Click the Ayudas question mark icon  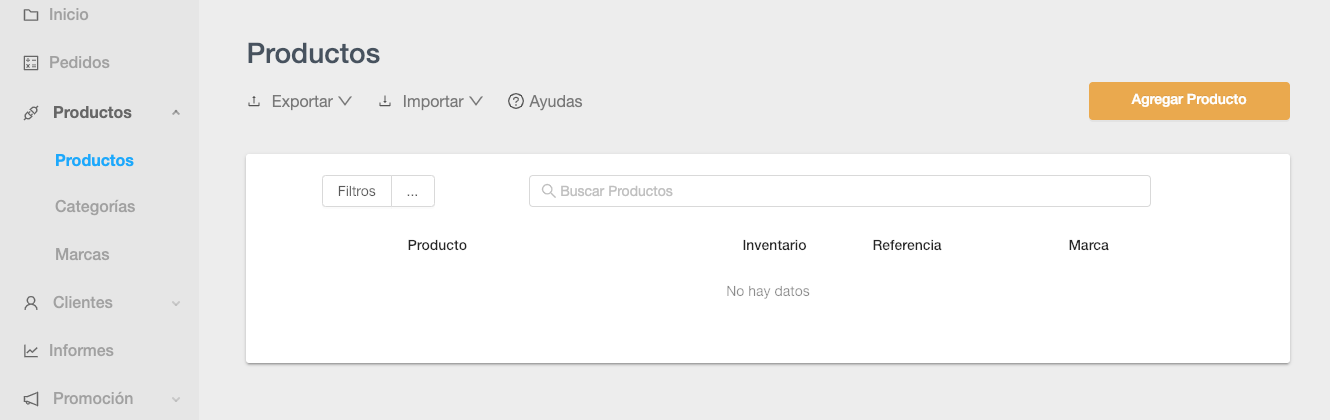(516, 101)
